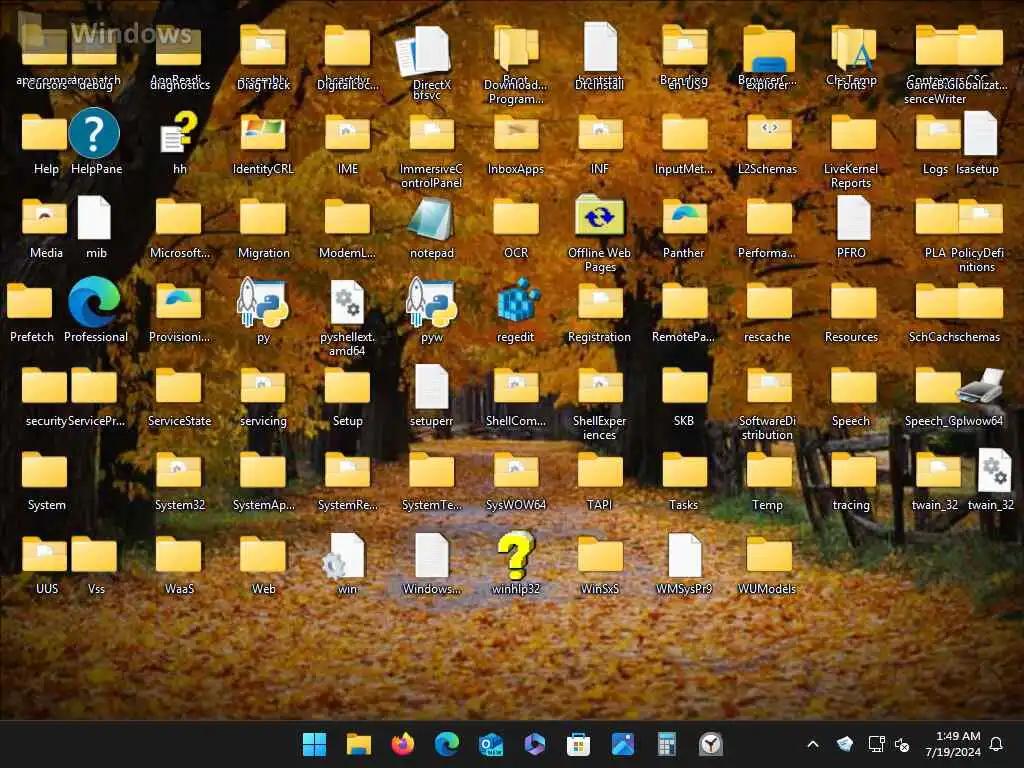Open File Explorer from the taskbar
Viewport: 1024px width, 768px height.
pyautogui.click(x=359, y=744)
